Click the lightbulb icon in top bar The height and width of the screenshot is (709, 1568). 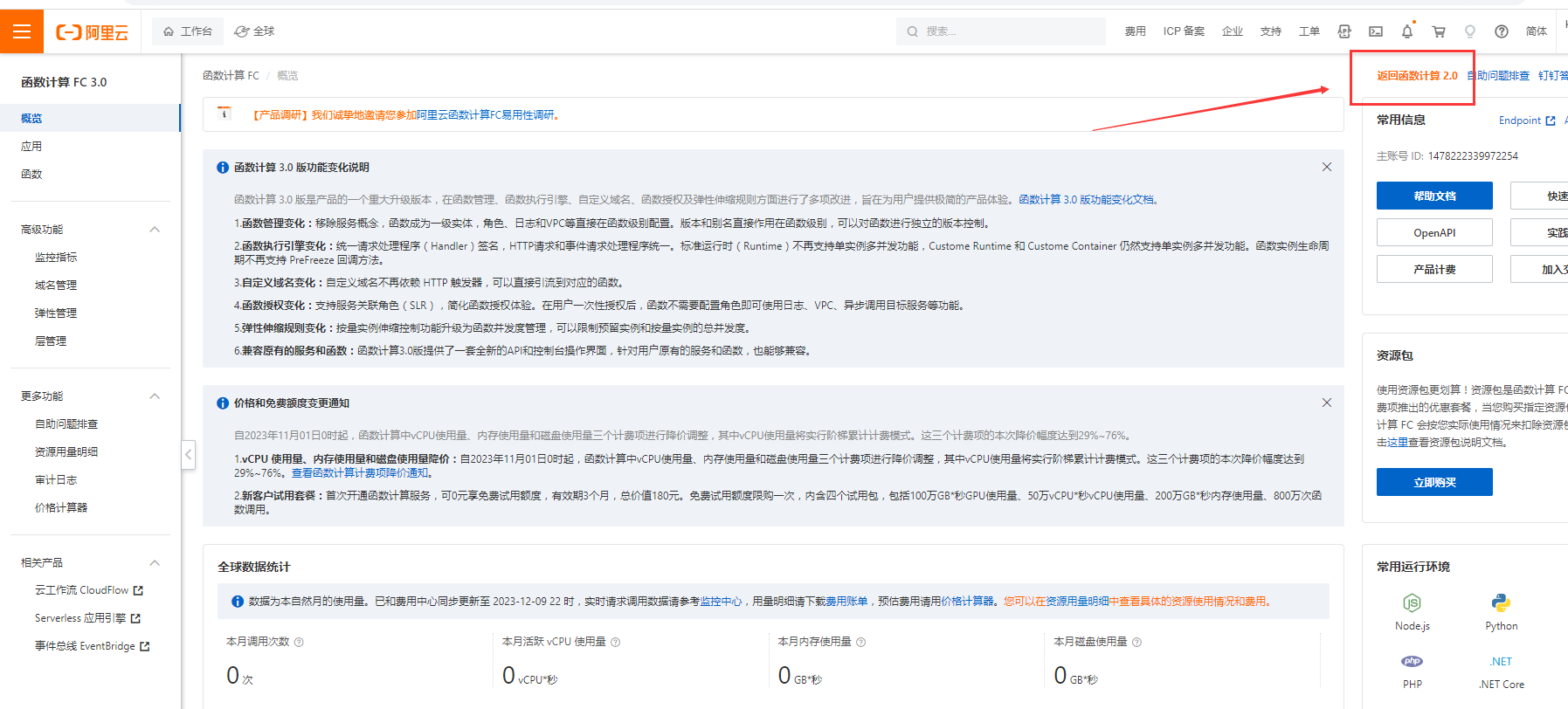coord(1470,31)
